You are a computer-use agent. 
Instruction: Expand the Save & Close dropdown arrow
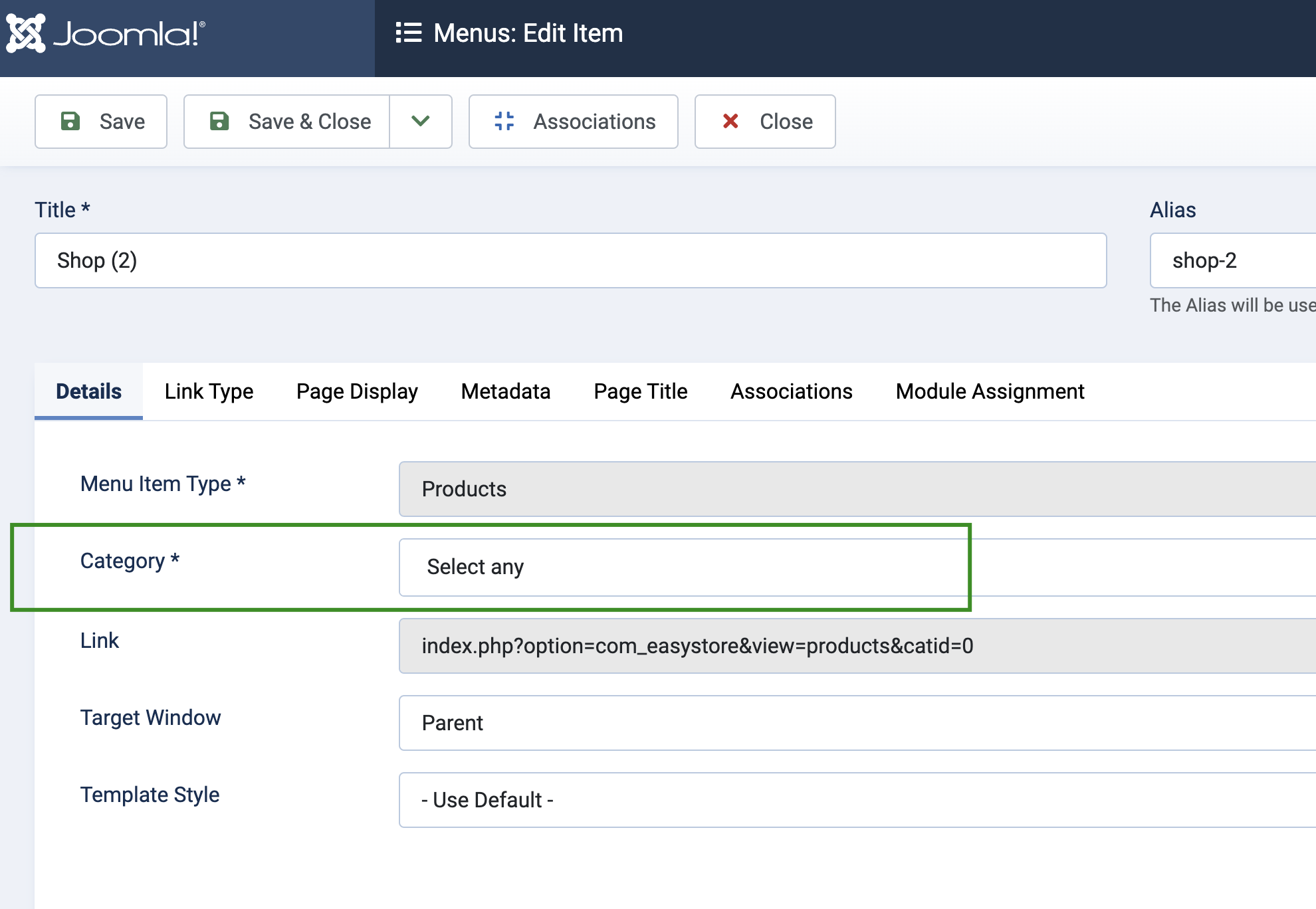coord(421,122)
